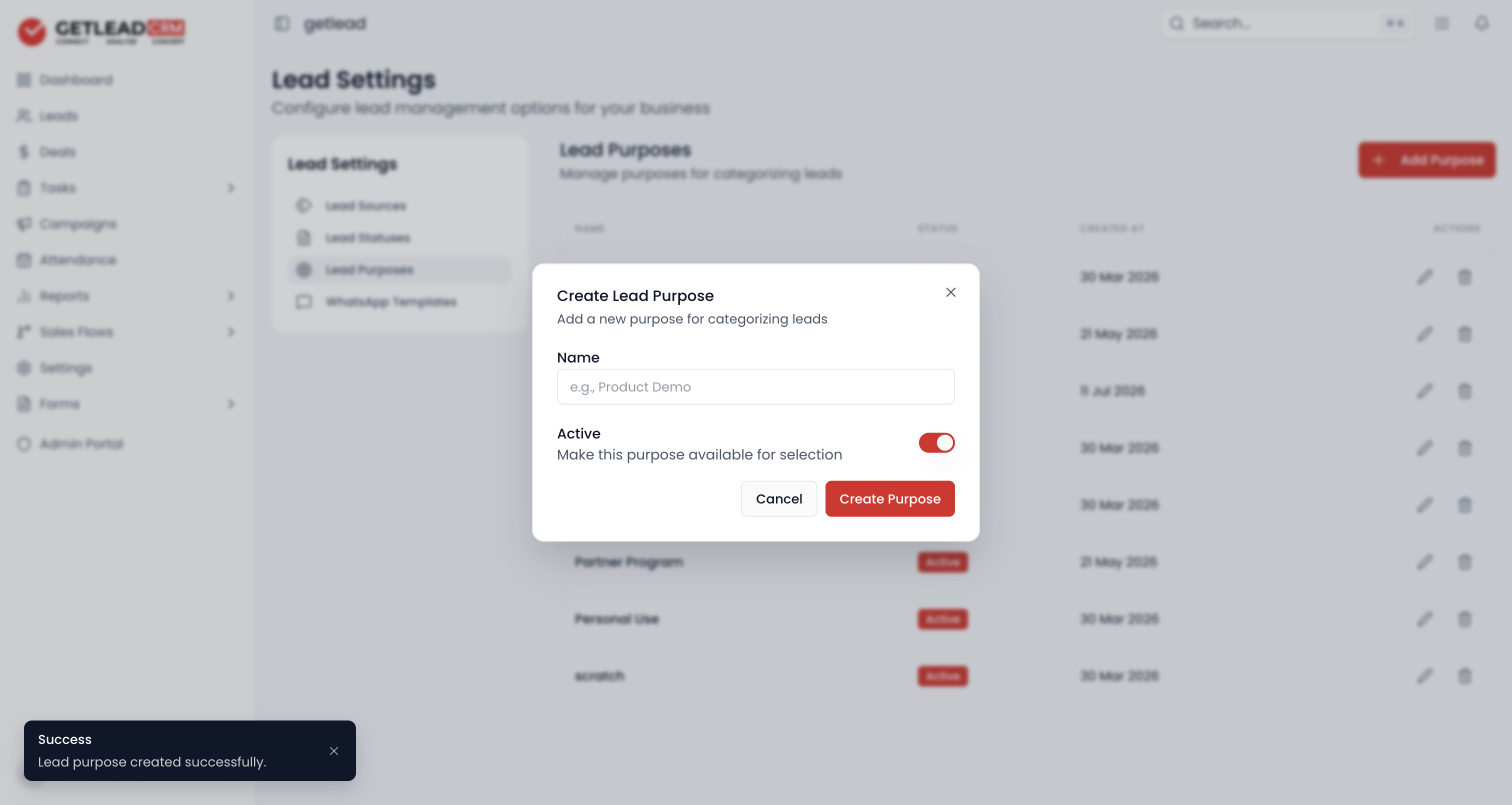Image resolution: width=1512 pixels, height=805 pixels.
Task: Expand the Tasks menu chevron
Action: 230,188
